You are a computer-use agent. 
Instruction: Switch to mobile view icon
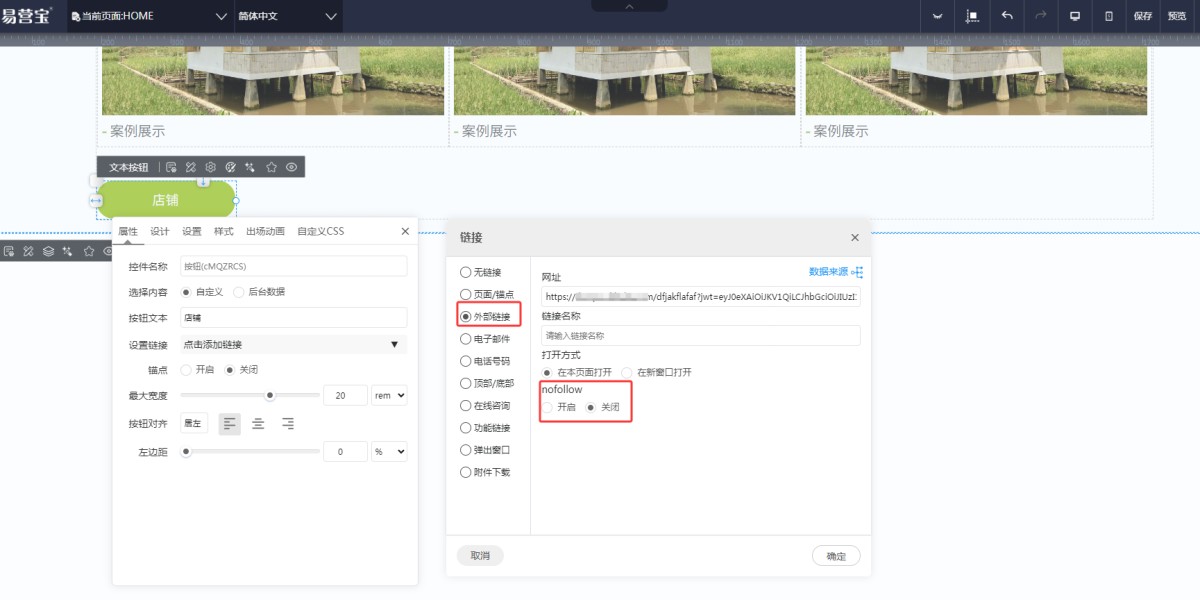pos(1109,16)
